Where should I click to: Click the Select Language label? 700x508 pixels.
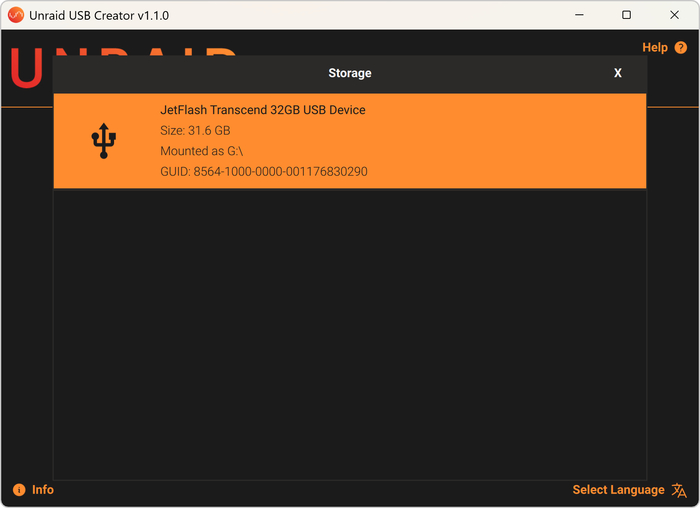click(x=618, y=490)
